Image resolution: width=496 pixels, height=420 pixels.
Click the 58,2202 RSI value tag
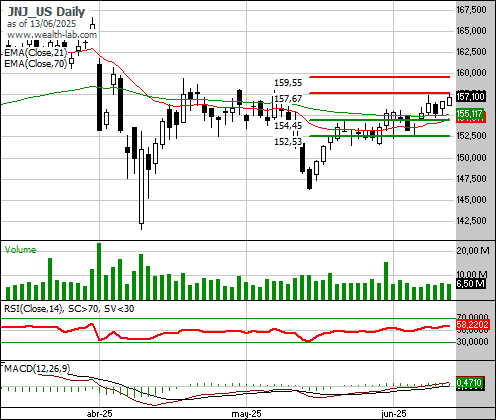click(473, 324)
